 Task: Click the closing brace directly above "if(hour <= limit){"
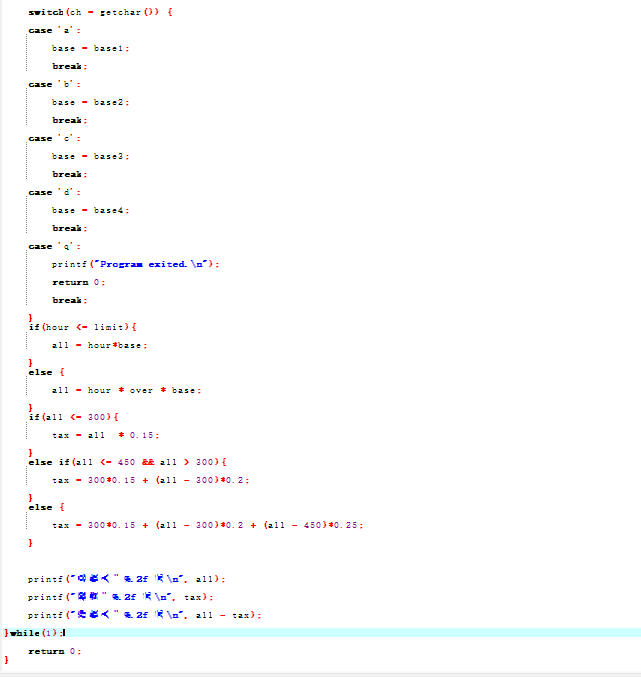click(x=30, y=318)
